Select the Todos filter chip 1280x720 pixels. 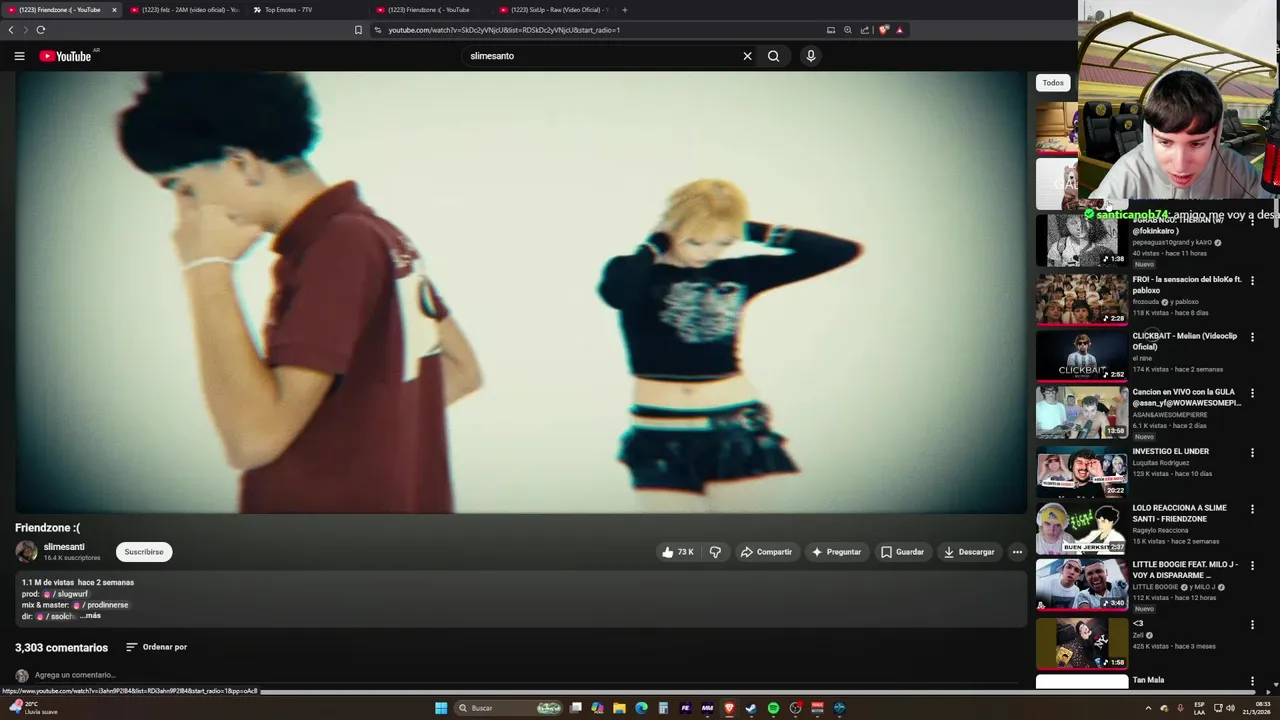pyautogui.click(x=1053, y=83)
